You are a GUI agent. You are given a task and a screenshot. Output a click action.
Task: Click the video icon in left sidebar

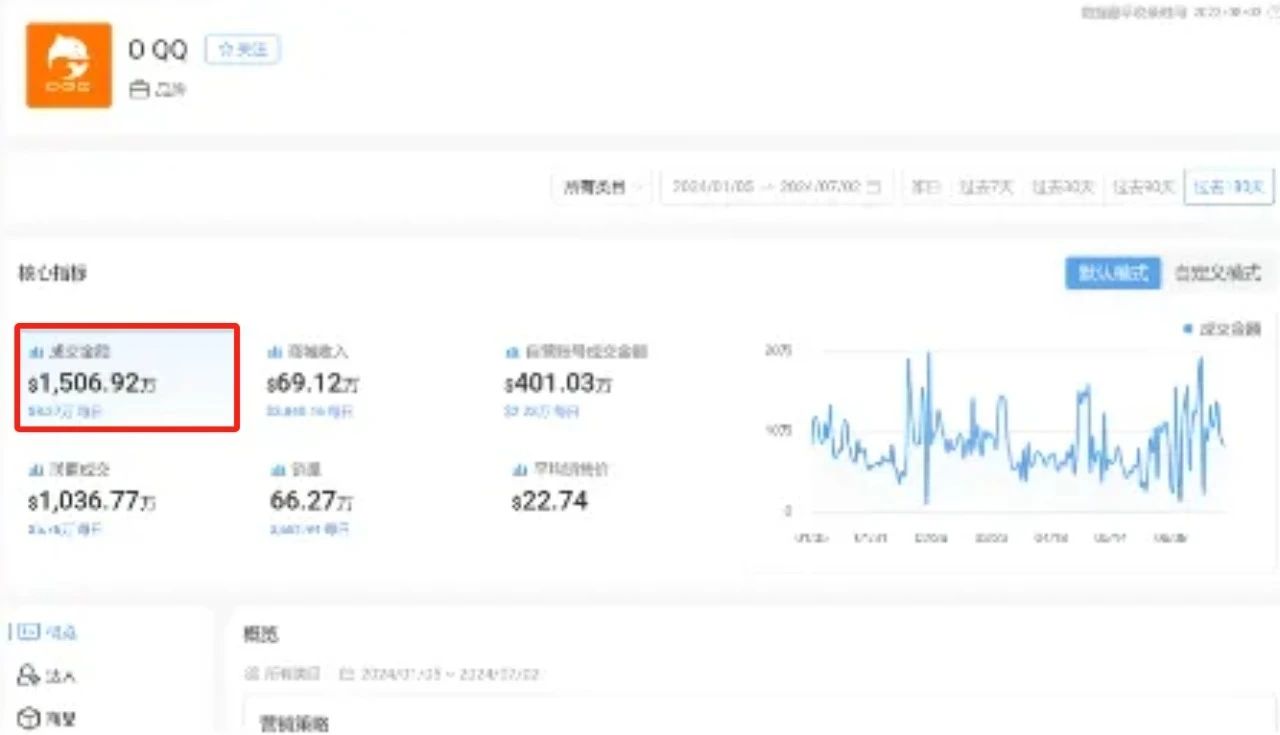click(29, 631)
